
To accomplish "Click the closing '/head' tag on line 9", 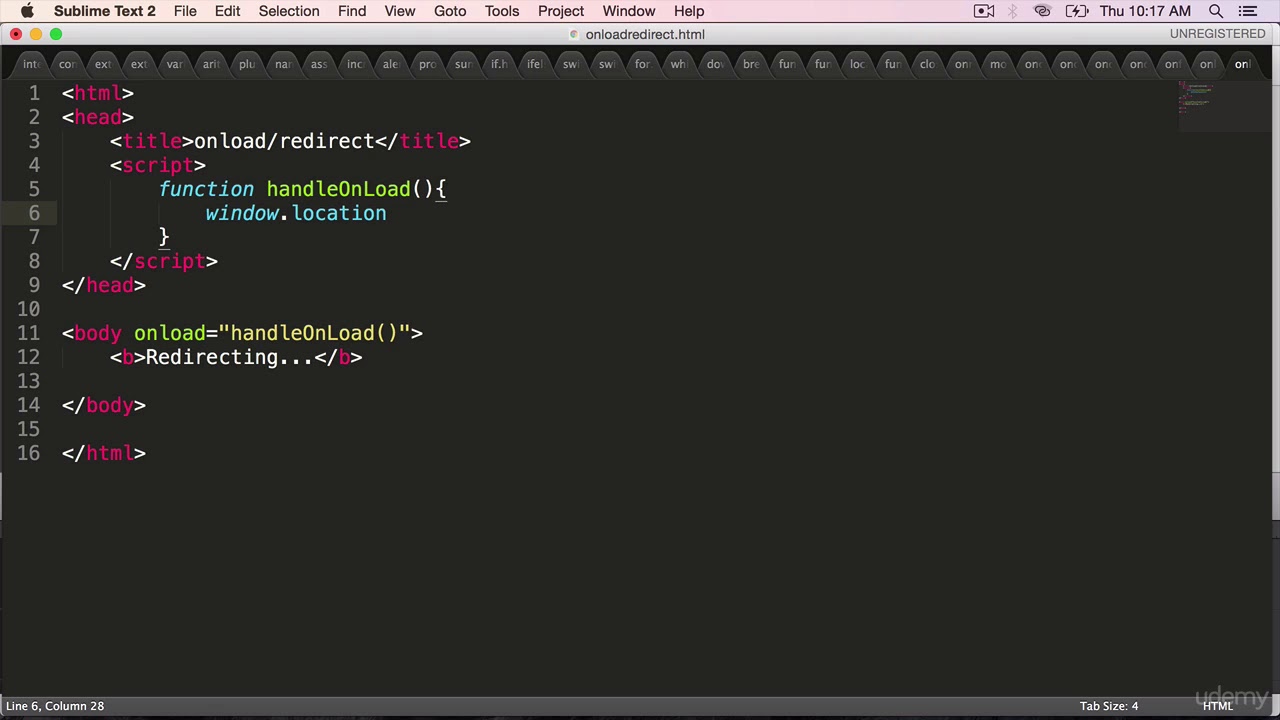I will pos(104,285).
